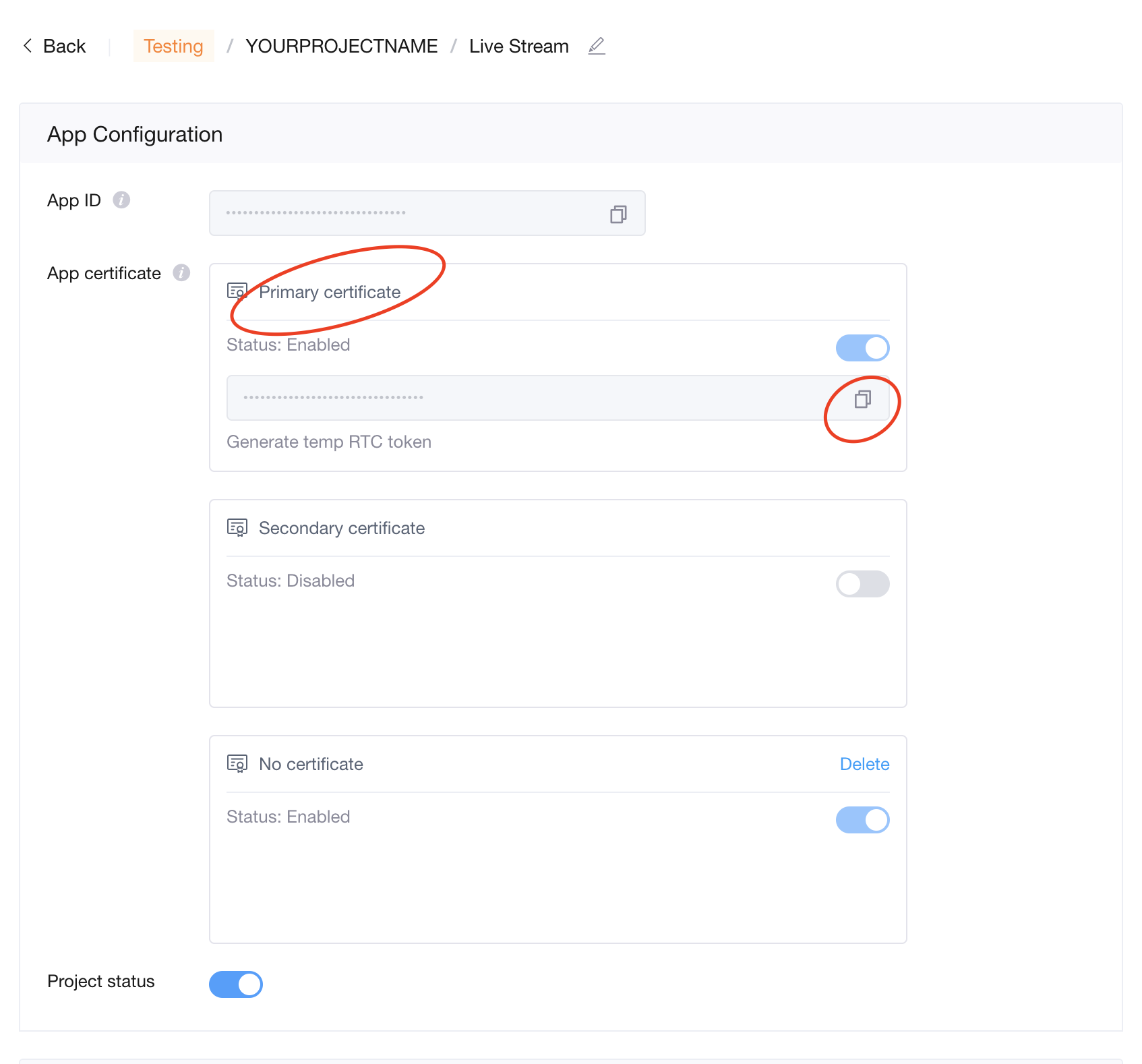Click the Secondary certificate icon

point(237,527)
